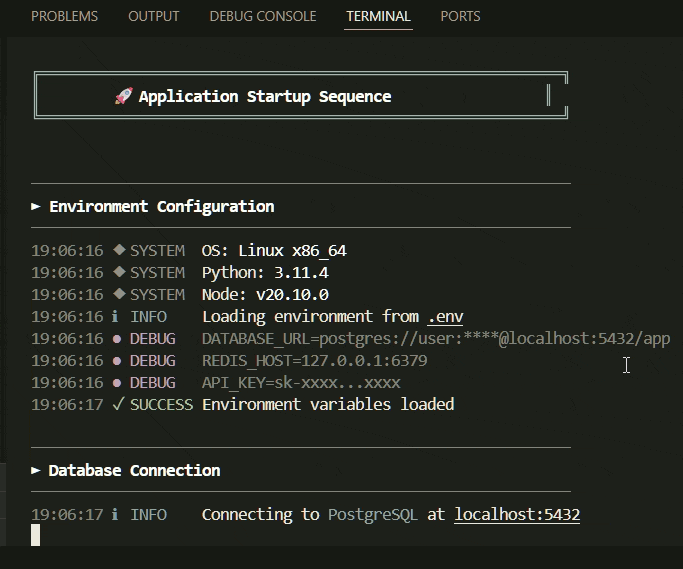Click the diamond icon on the OS: Linux line
This screenshot has height=569, width=683.
pyautogui.click(x=118, y=250)
